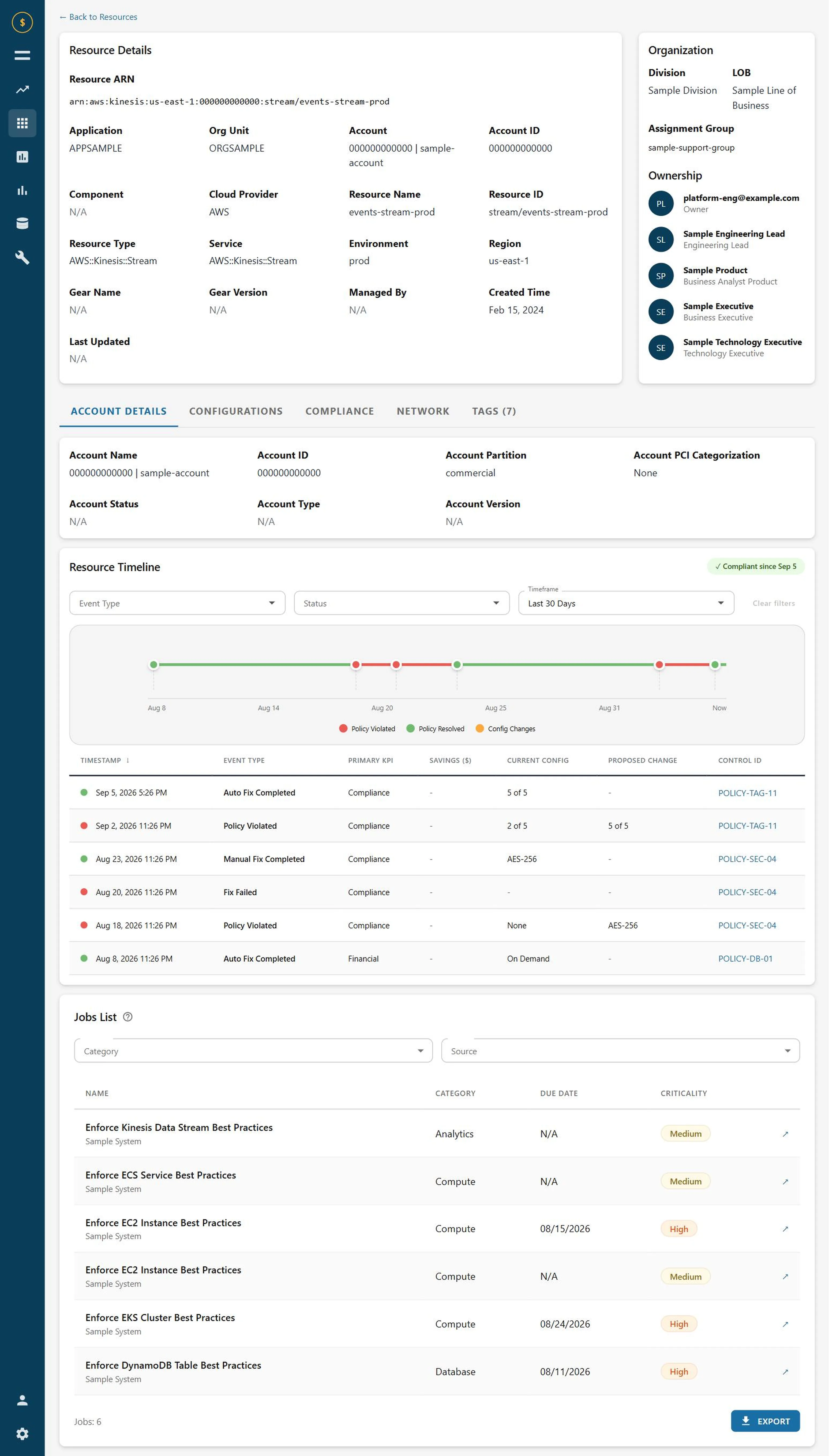Click the Medium badge on Kinesis job
The width and height of the screenshot is (829, 1456).
(685, 1133)
